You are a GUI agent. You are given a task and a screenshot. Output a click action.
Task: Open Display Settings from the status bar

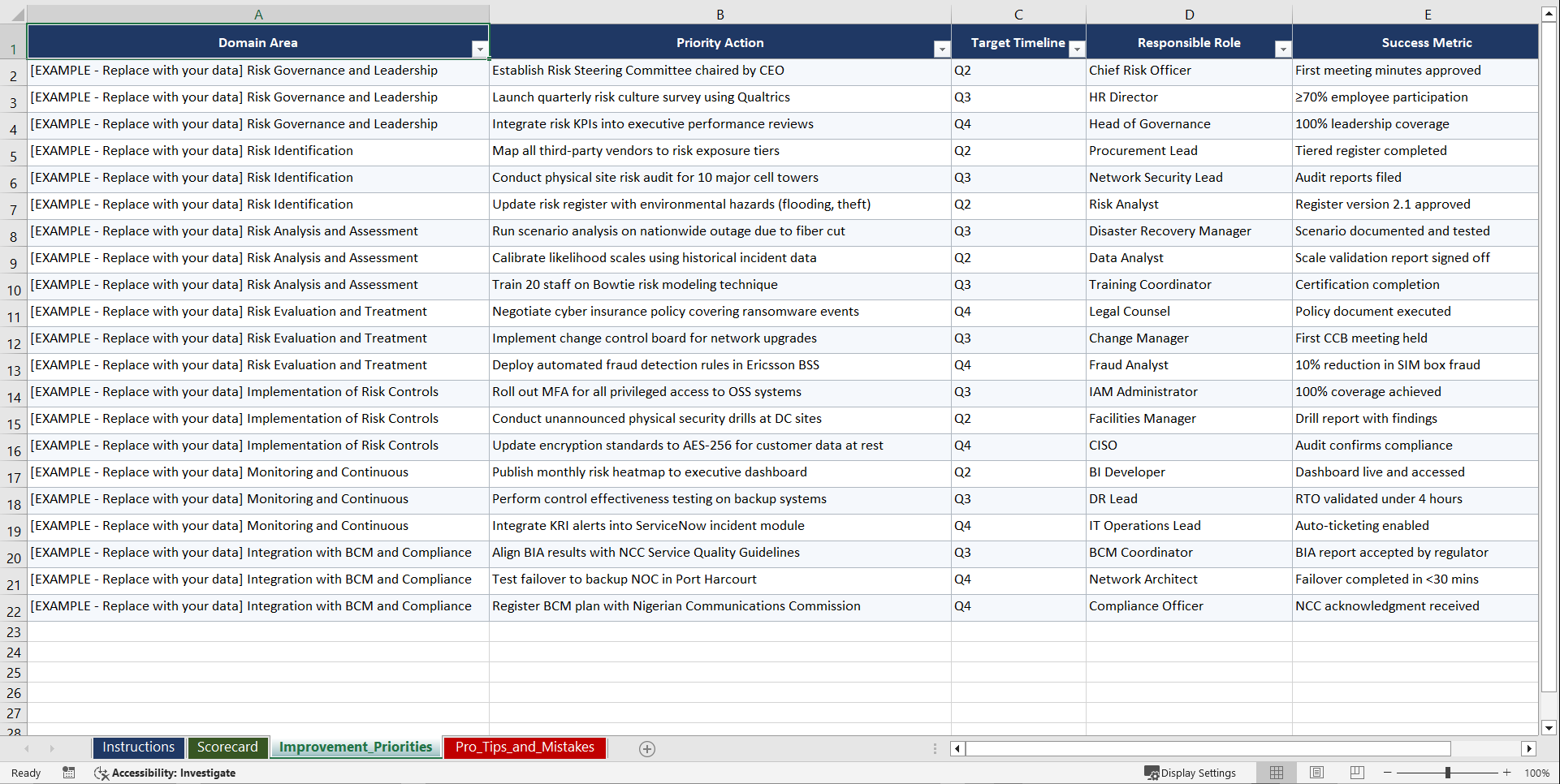pos(1191,773)
